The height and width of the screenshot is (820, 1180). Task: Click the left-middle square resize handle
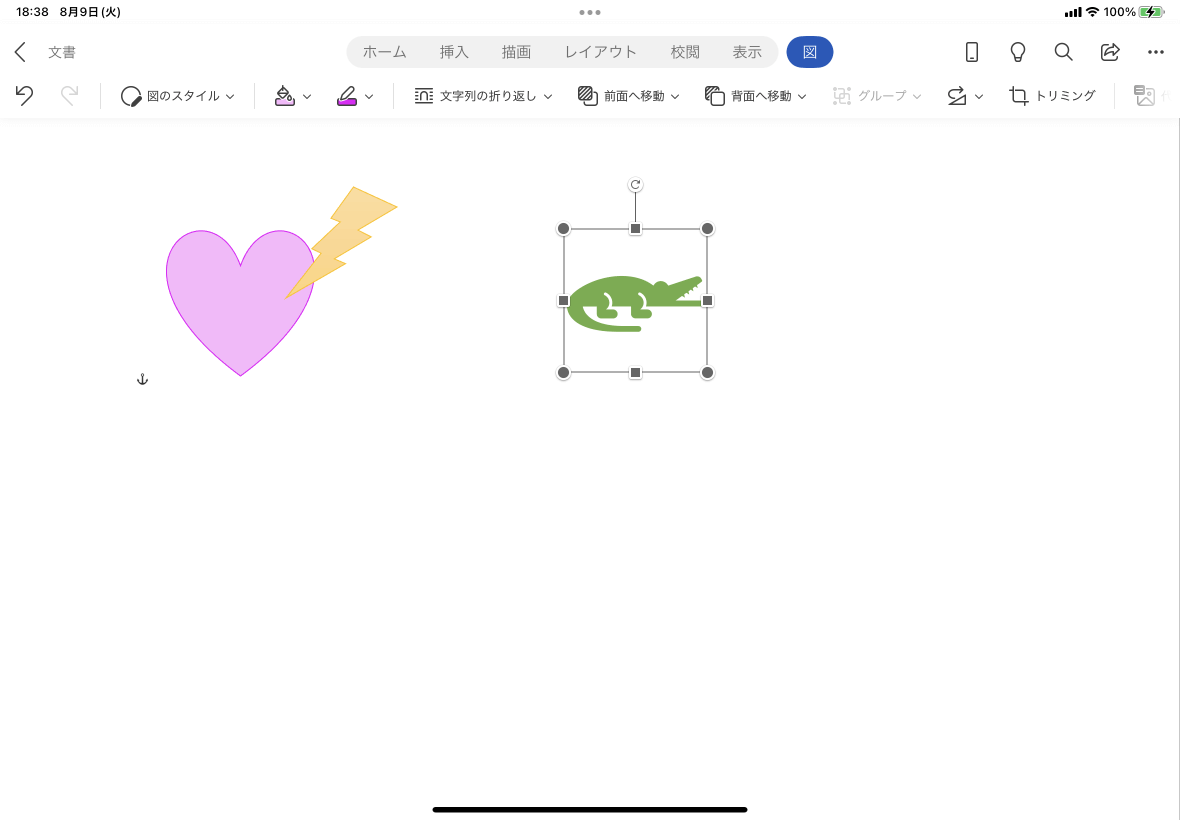click(563, 301)
